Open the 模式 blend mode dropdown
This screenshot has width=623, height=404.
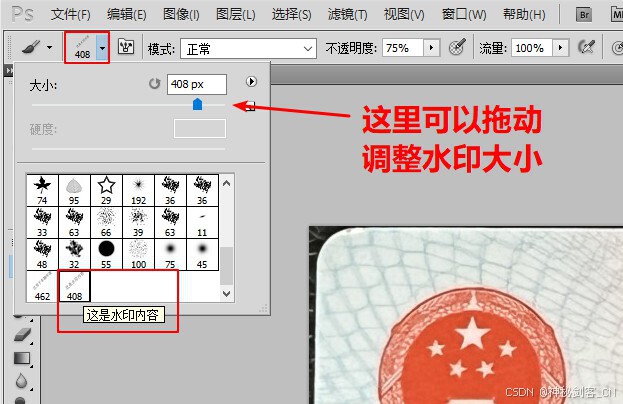tap(248, 48)
